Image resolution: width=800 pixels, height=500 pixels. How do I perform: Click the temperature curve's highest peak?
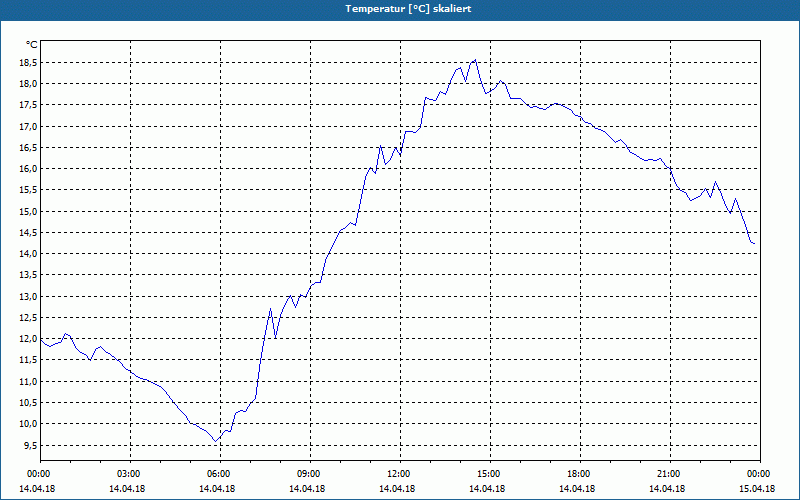tap(476, 60)
